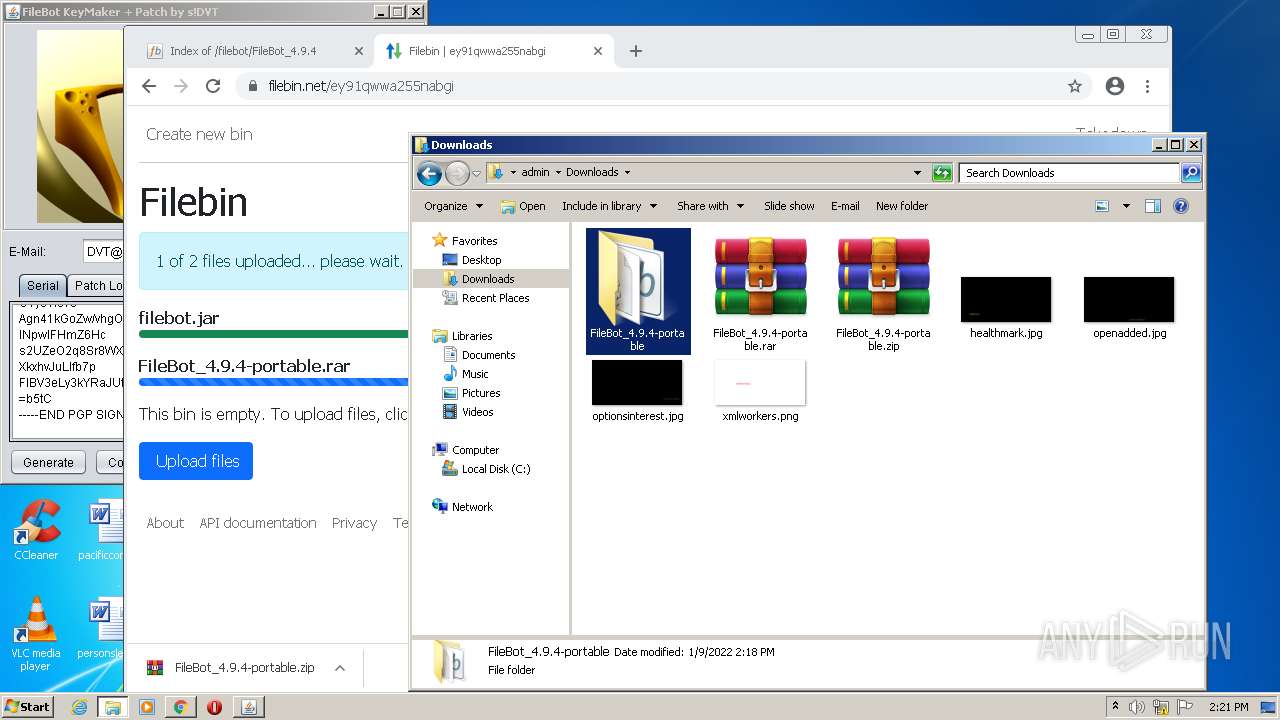Screen dimensions: 1280x720
Task: Click Chrome taskbar icon
Action: (x=181, y=707)
